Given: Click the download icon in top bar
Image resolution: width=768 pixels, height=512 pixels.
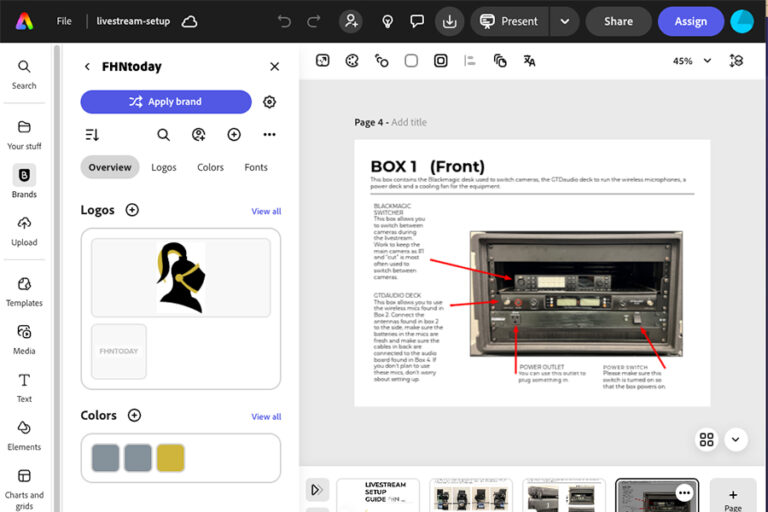Looking at the screenshot, I should coord(450,21).
